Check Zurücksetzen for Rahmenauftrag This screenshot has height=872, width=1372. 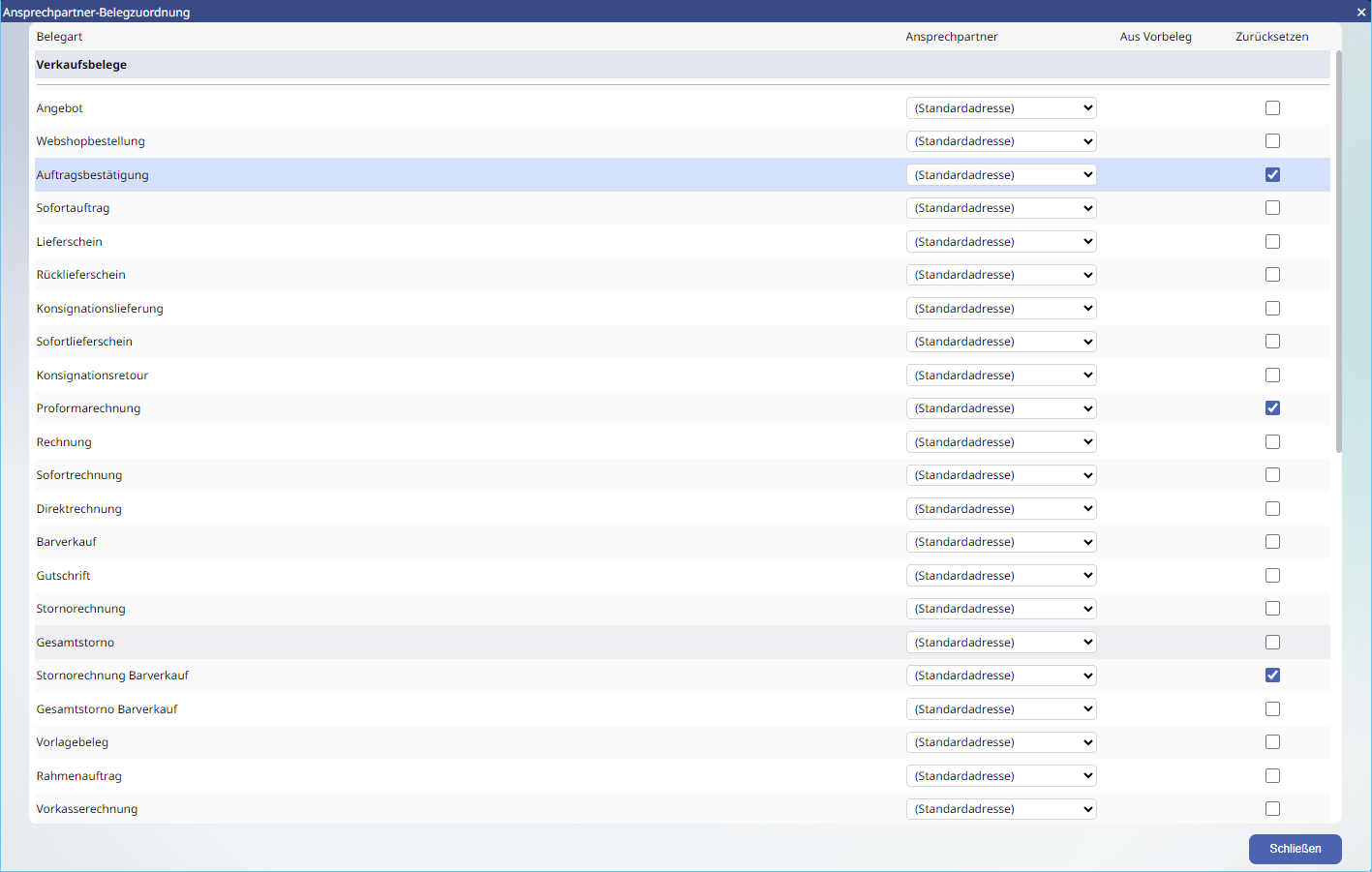click(1272, 776)
